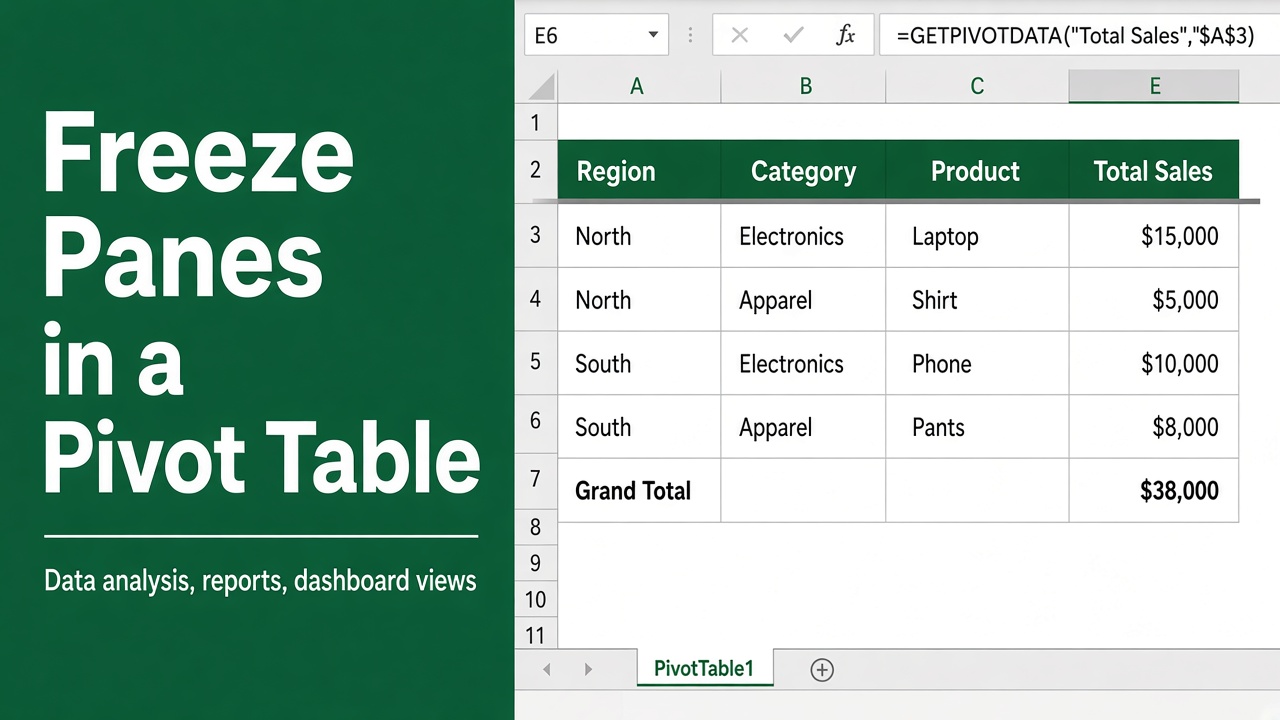Select the Apparel cell in row 4
Viewport: 1280px width, 720px height.
(x=803, y=299)
